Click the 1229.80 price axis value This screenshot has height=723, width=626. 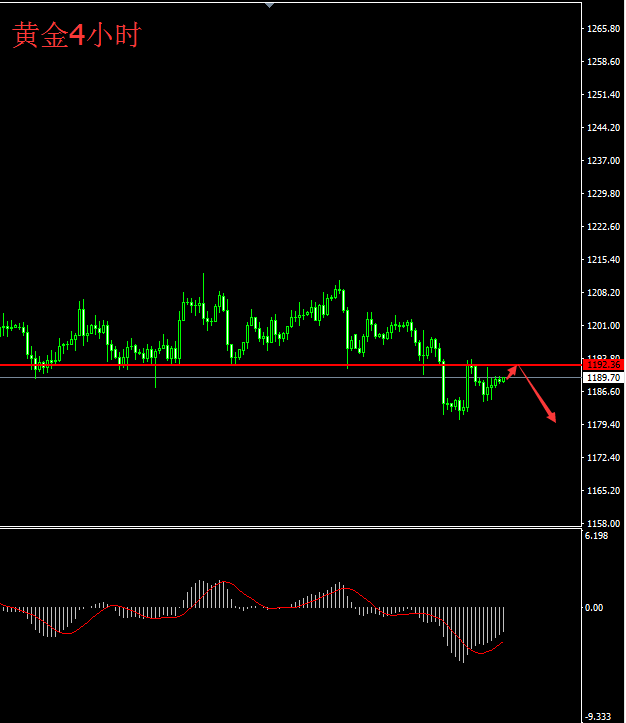pos(603,194)
